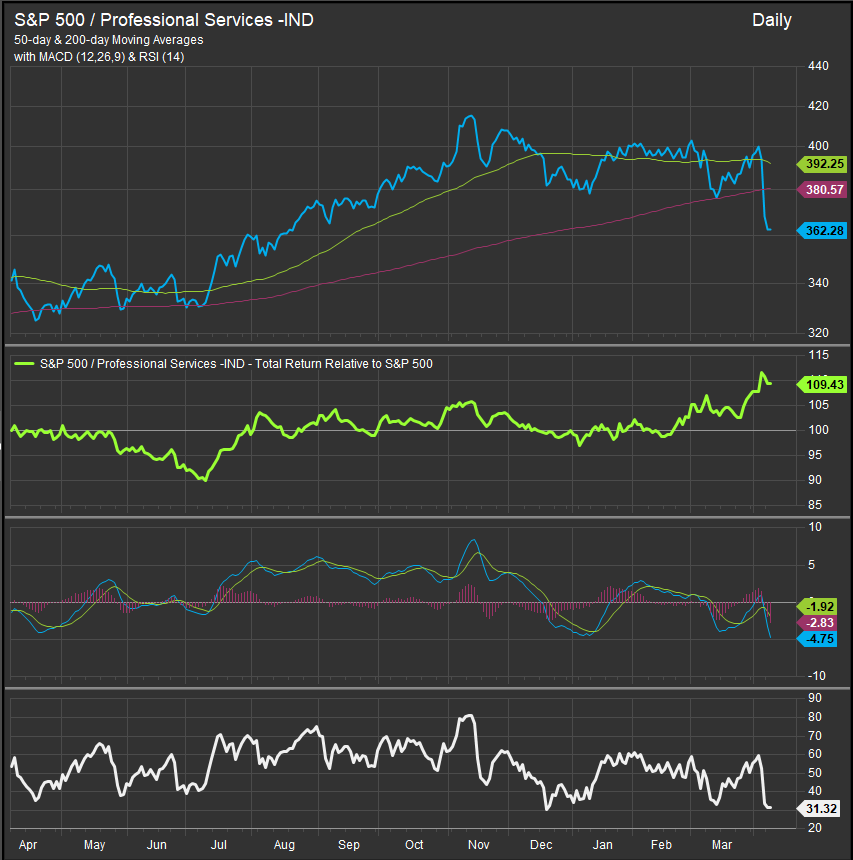Click the 440 price axis label
This screenshot has width=853, height=860.
coord(818,66)
